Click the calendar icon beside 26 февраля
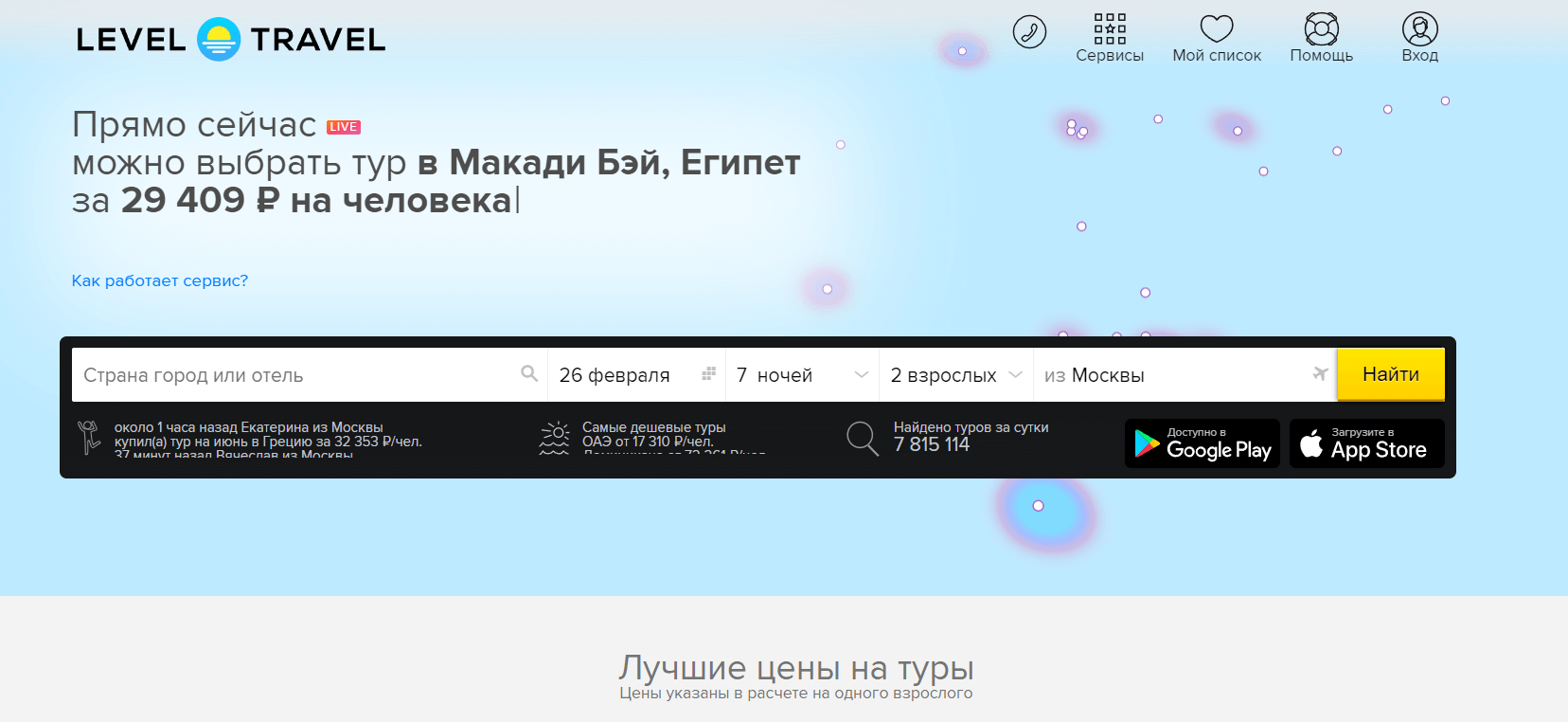 pyautogui.click(x=708, y=374)
